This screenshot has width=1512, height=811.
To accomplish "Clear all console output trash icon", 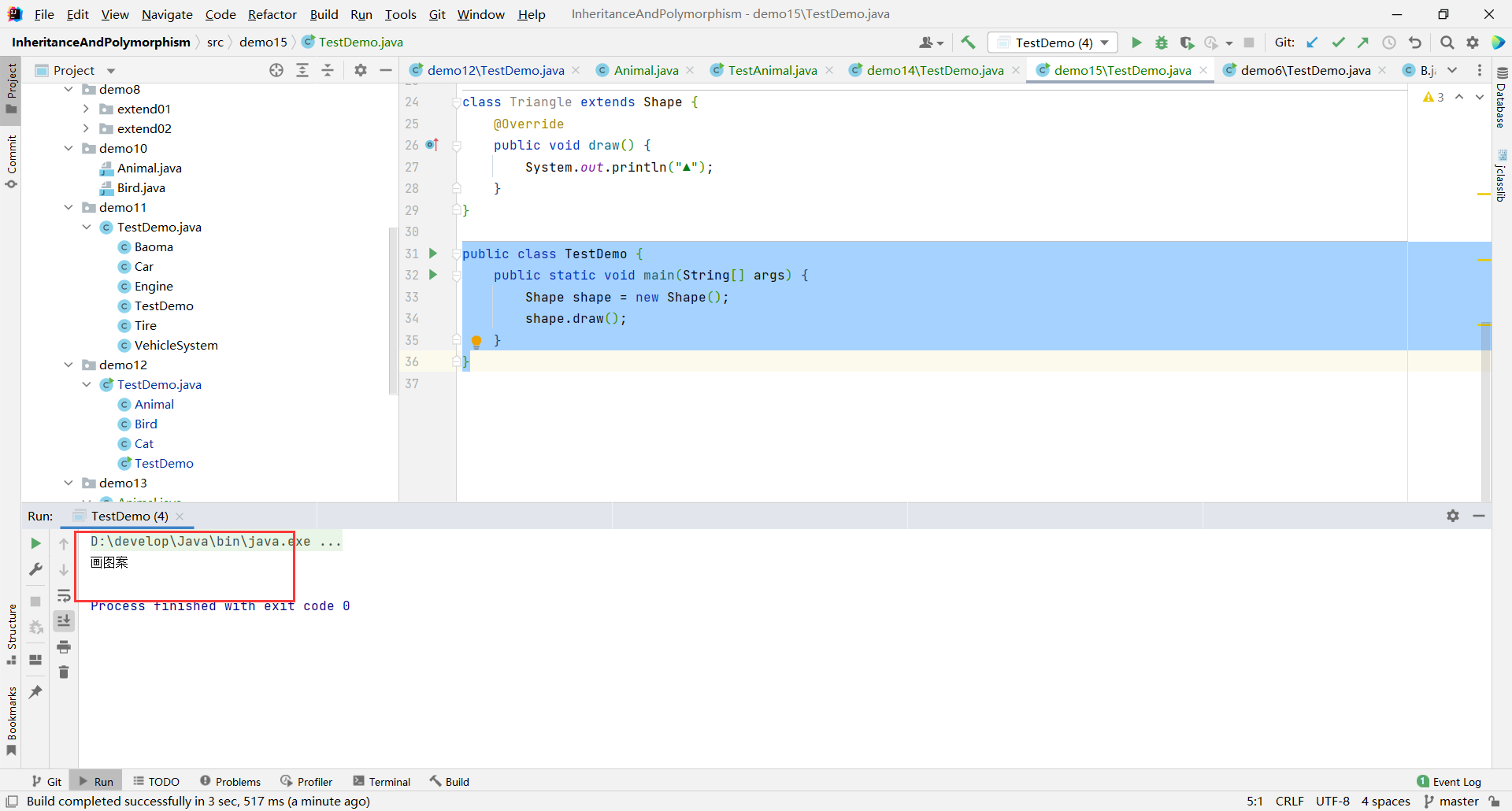I will 64,672.
